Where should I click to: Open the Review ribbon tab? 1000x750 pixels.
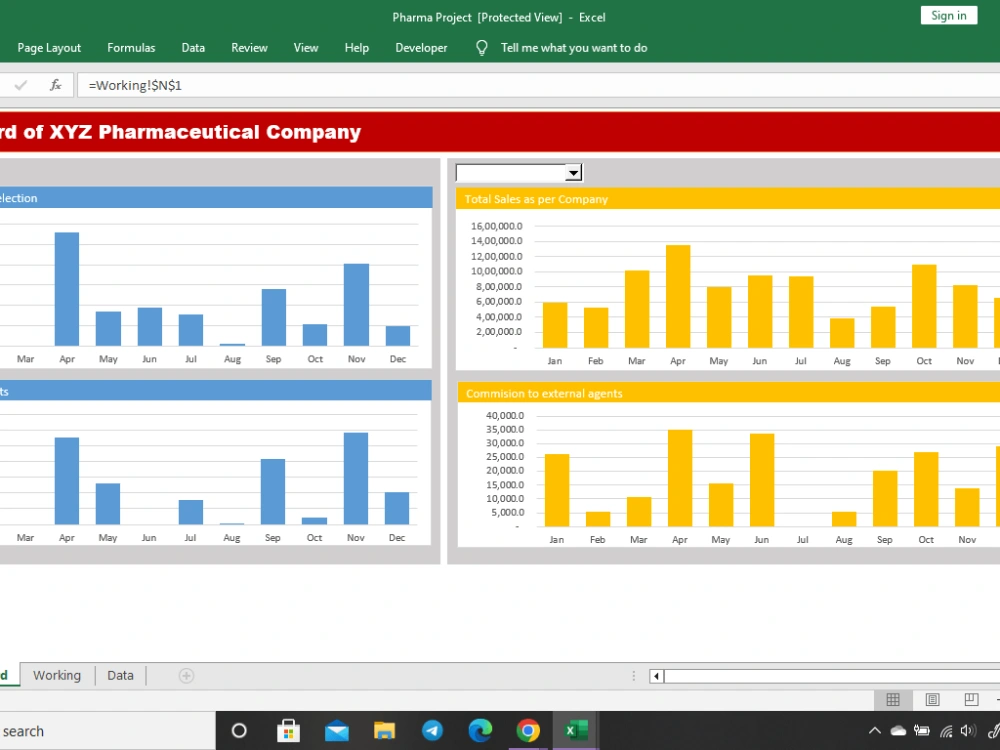pyautogui.click(x=249, y=48)
